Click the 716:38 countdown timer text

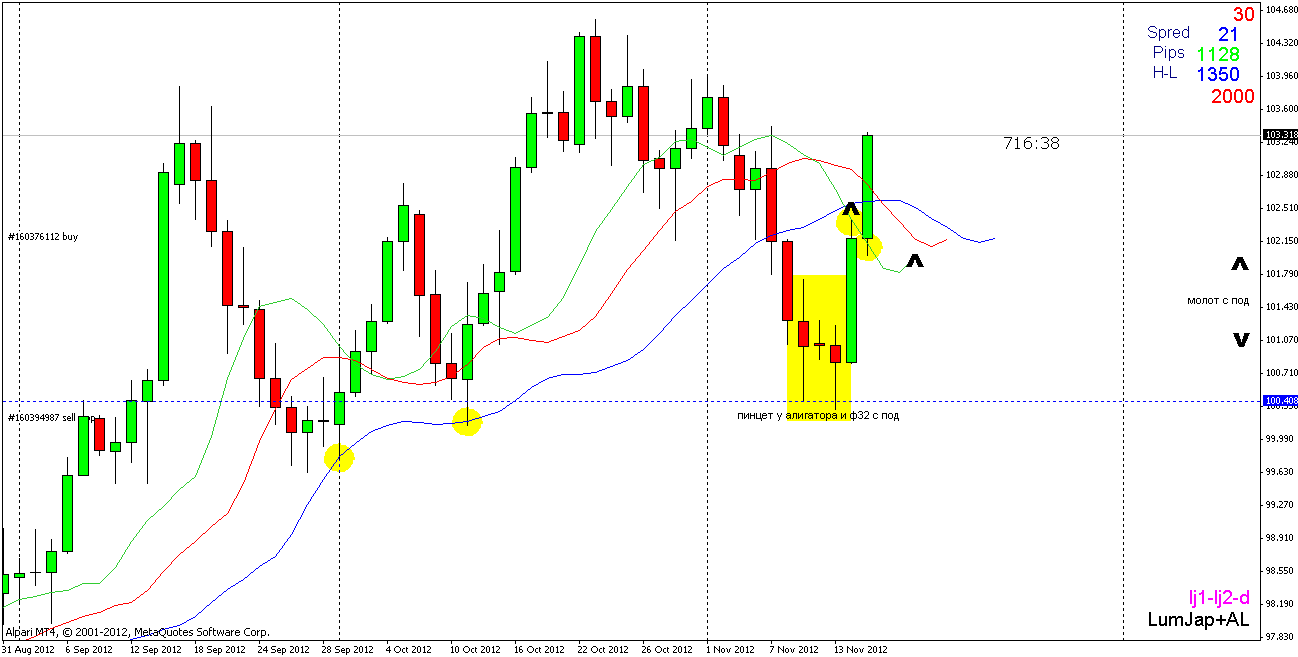click(x=1031, y=144)
